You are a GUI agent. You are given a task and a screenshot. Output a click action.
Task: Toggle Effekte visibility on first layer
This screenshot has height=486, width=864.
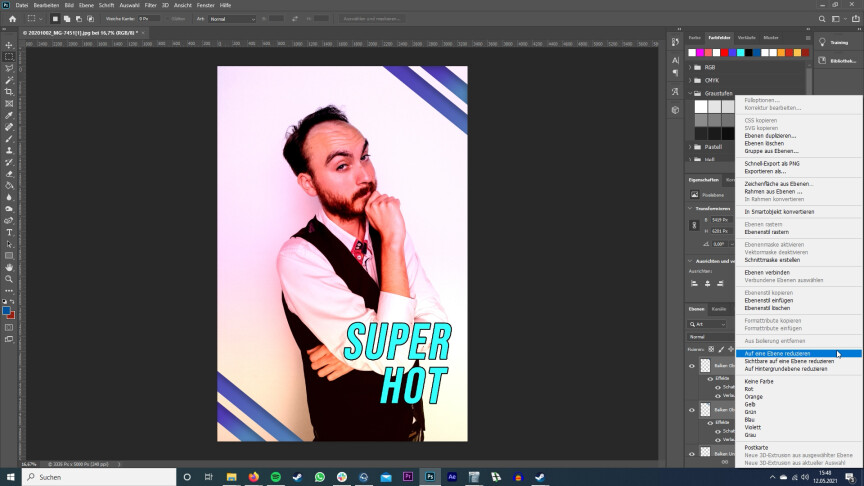click(x=710, y=379)
